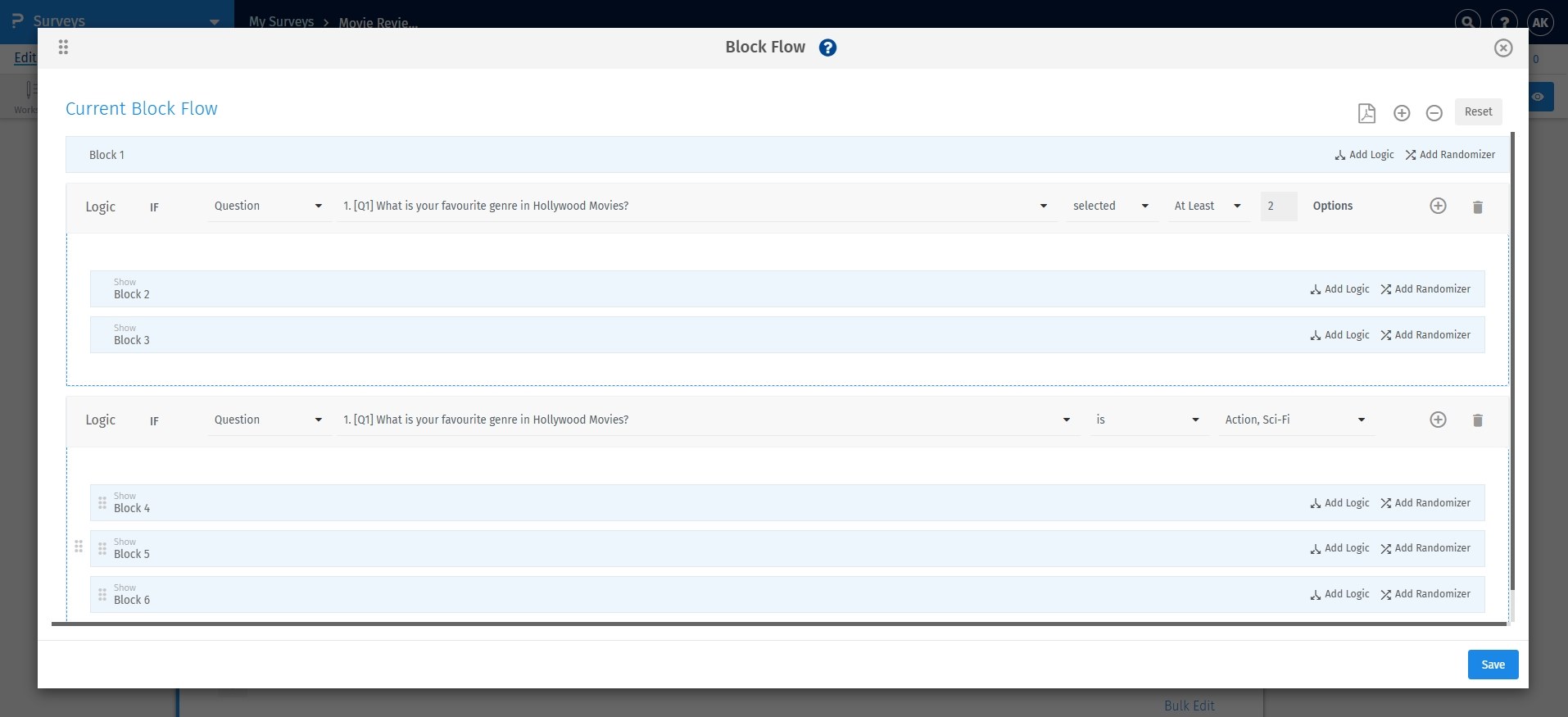This screenshot has height=717, width=1568.
Task: Open the AK user avatar menu
Action: (x=1540, y=22)
